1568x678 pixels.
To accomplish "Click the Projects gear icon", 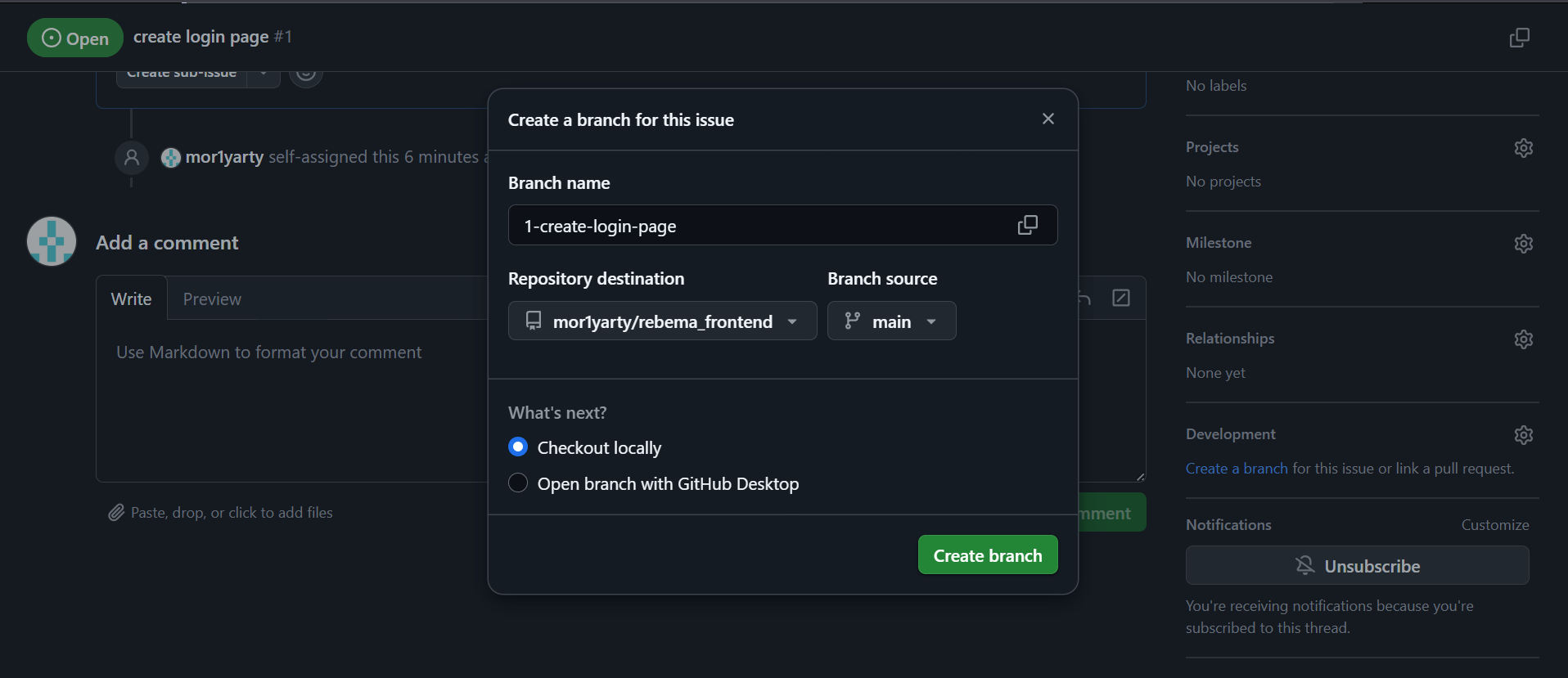I will click(x=1523, y=148).
